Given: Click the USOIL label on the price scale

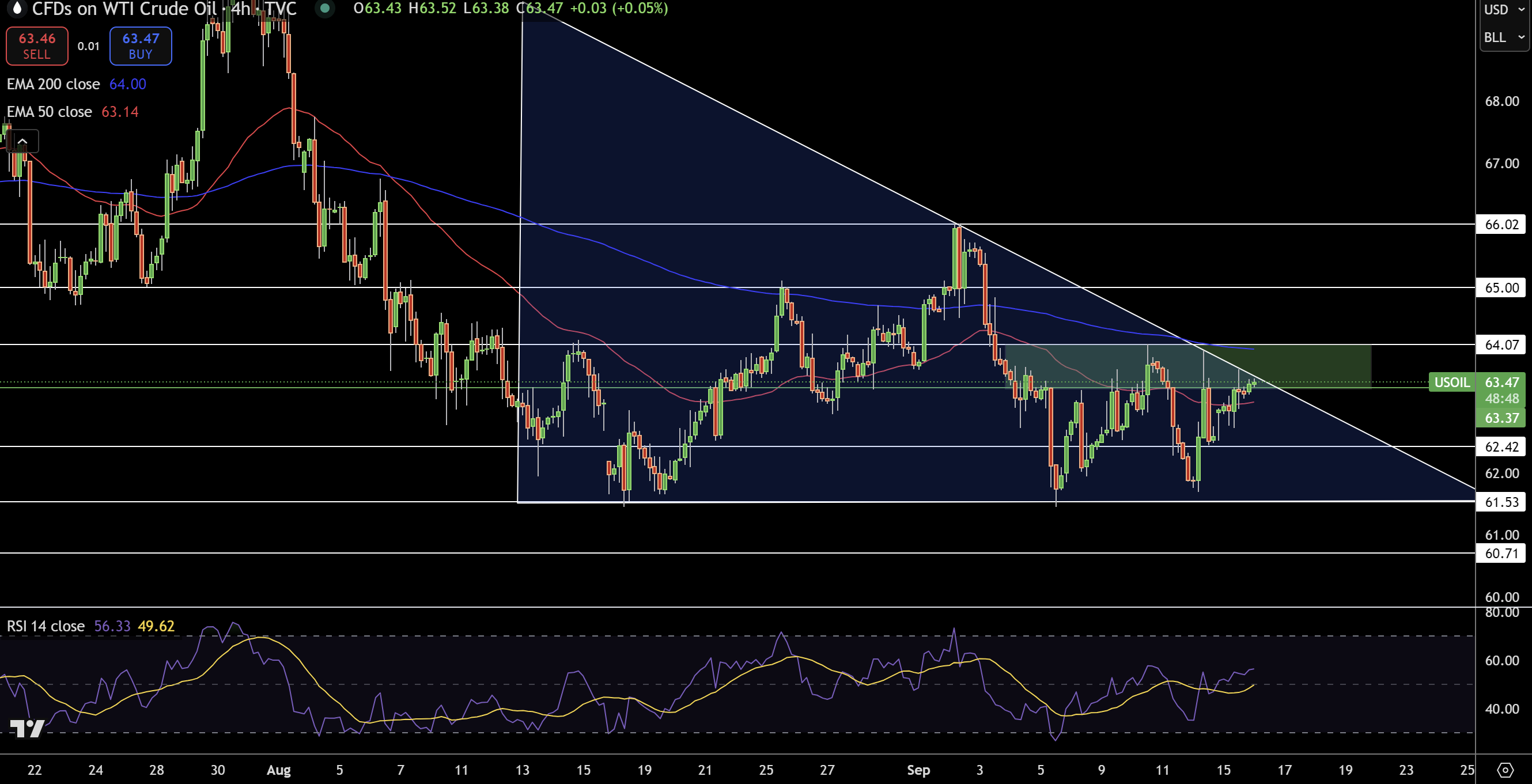Looking at the screenshot, I should [x=1452, y=383].
